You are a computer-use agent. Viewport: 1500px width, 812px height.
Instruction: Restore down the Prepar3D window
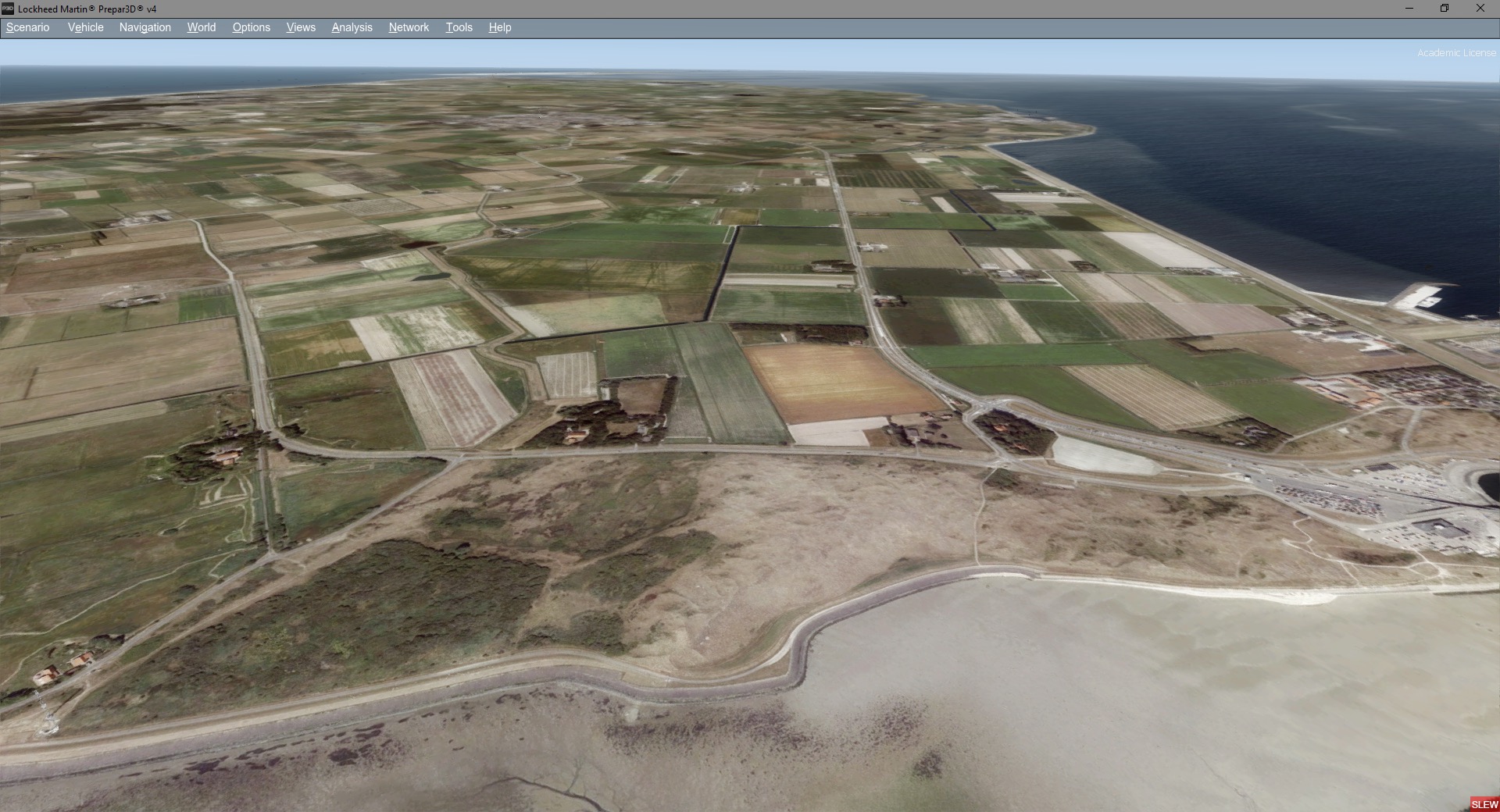tap(1445, 9)
